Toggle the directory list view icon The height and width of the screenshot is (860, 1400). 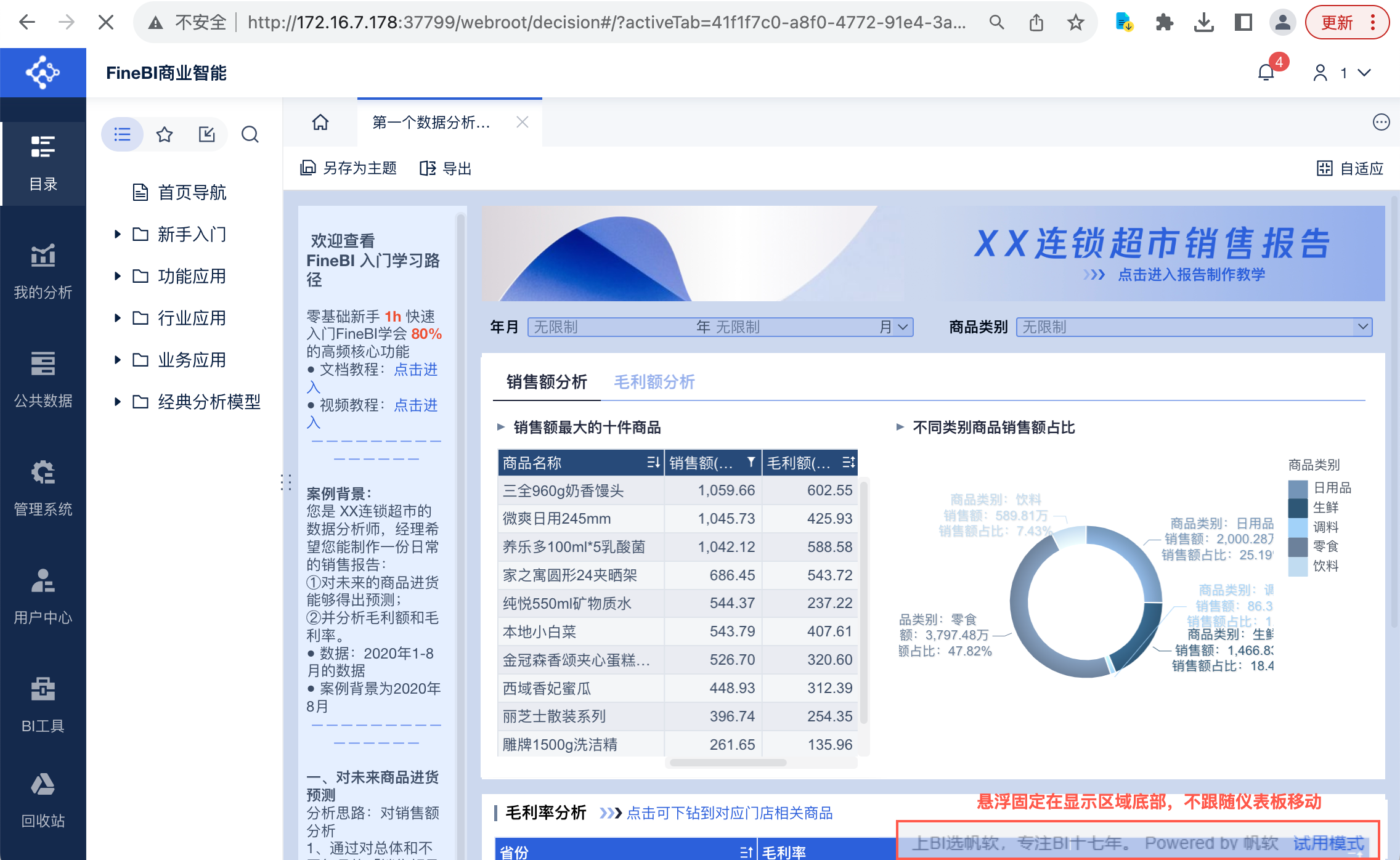pos(123,134)
